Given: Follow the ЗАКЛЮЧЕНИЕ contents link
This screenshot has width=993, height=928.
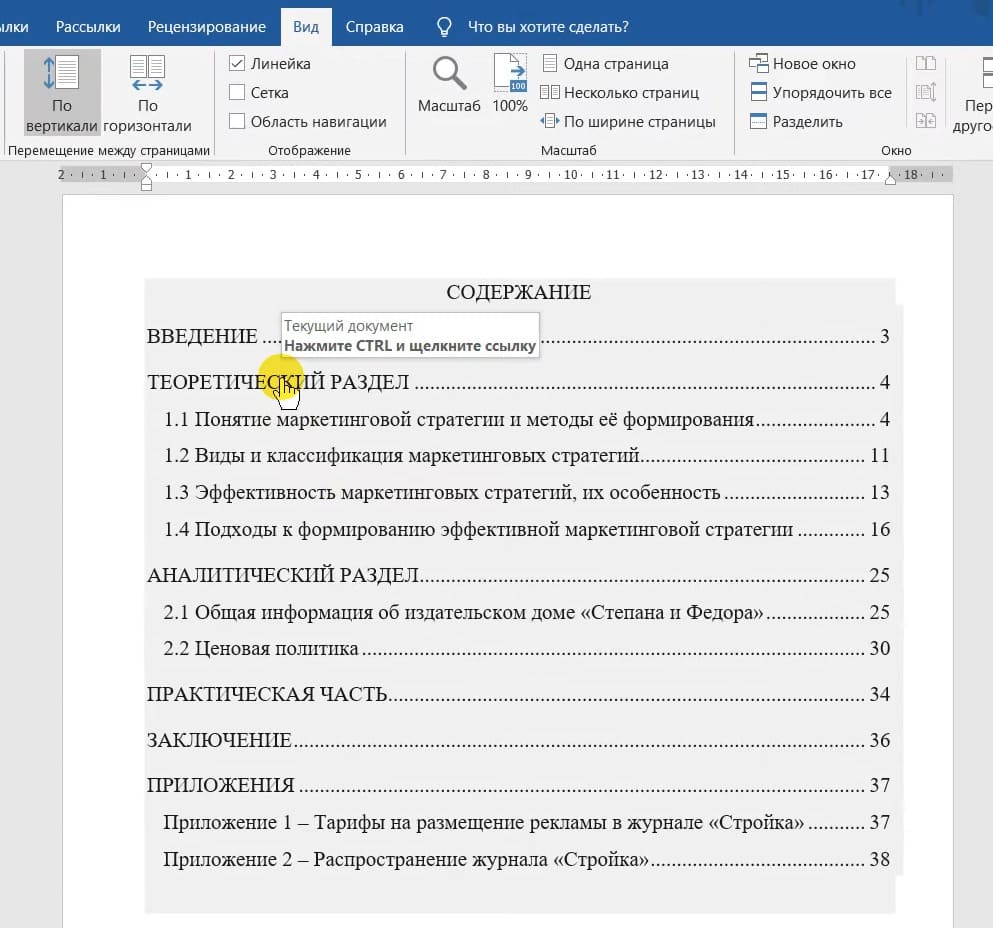Looking at the screenshot, I should coord(518,740).
